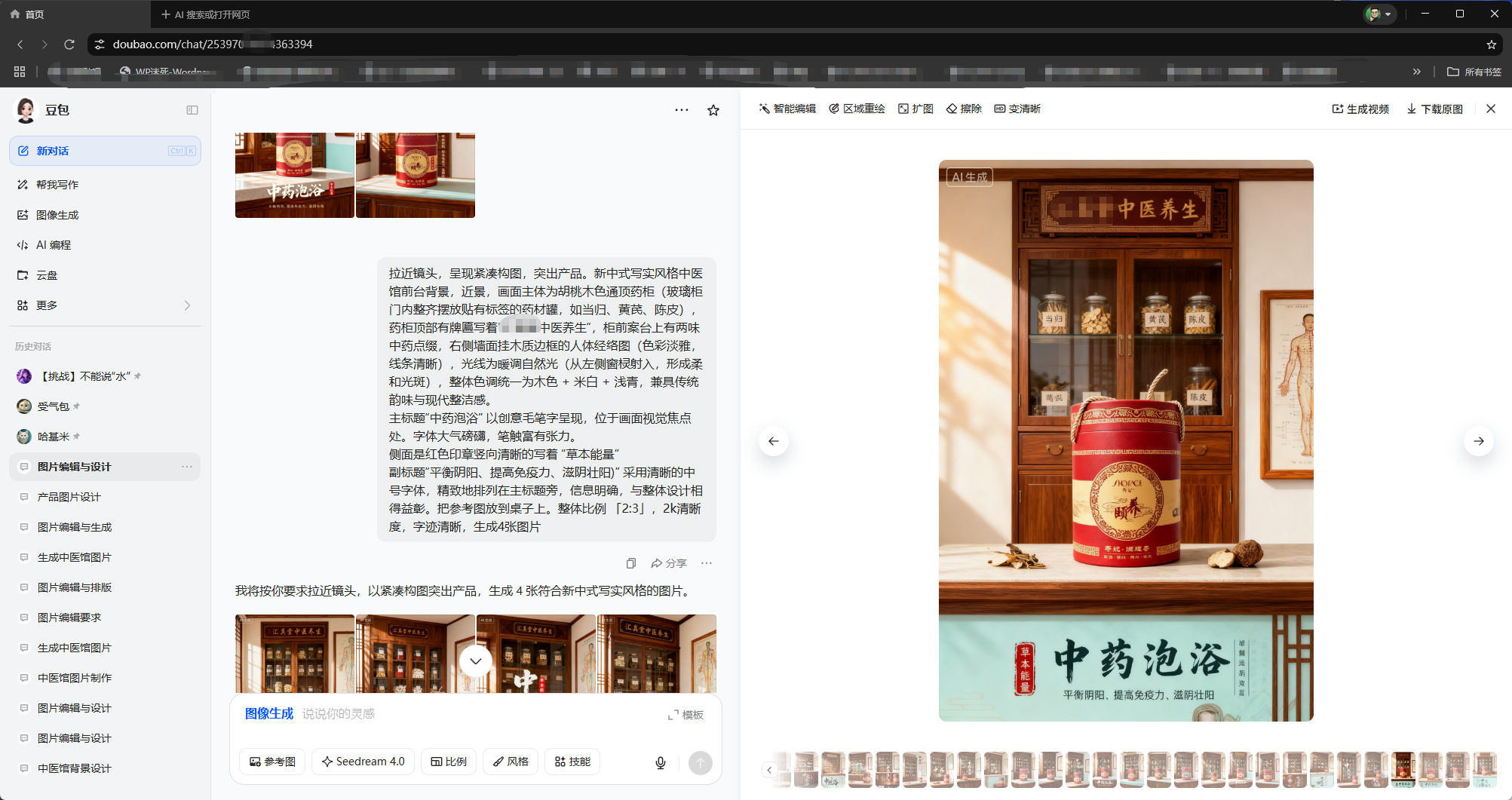Copy the prompt message with copy icon

pos(631,563)
